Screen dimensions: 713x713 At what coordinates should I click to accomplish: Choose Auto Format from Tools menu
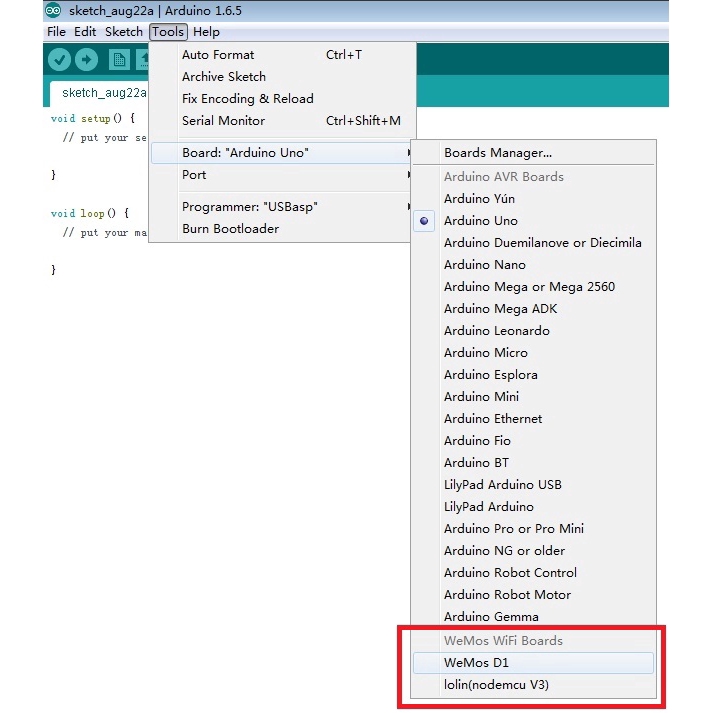coord(218,55)
